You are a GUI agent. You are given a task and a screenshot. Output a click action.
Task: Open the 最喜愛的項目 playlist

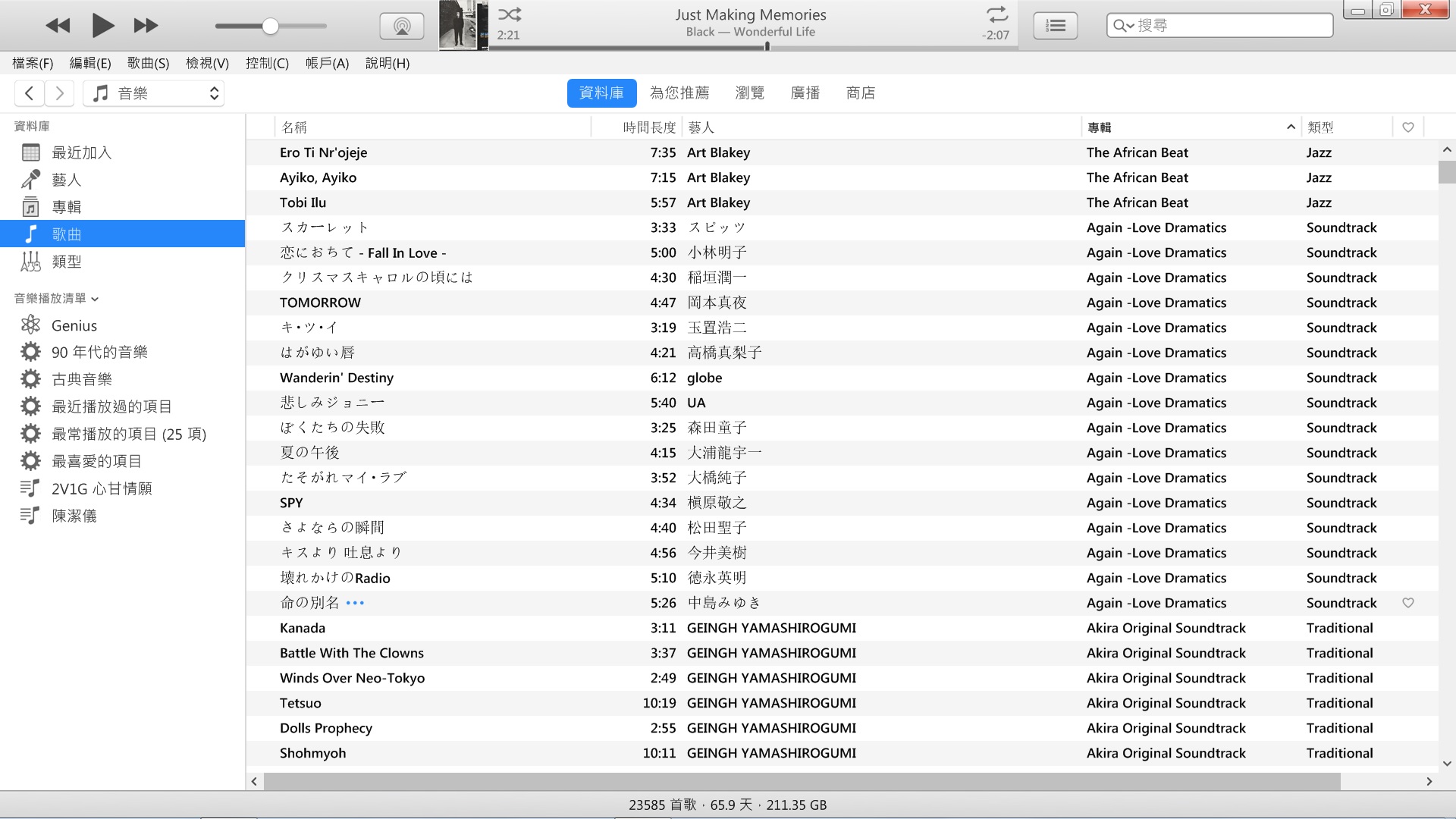click(123, 461)
